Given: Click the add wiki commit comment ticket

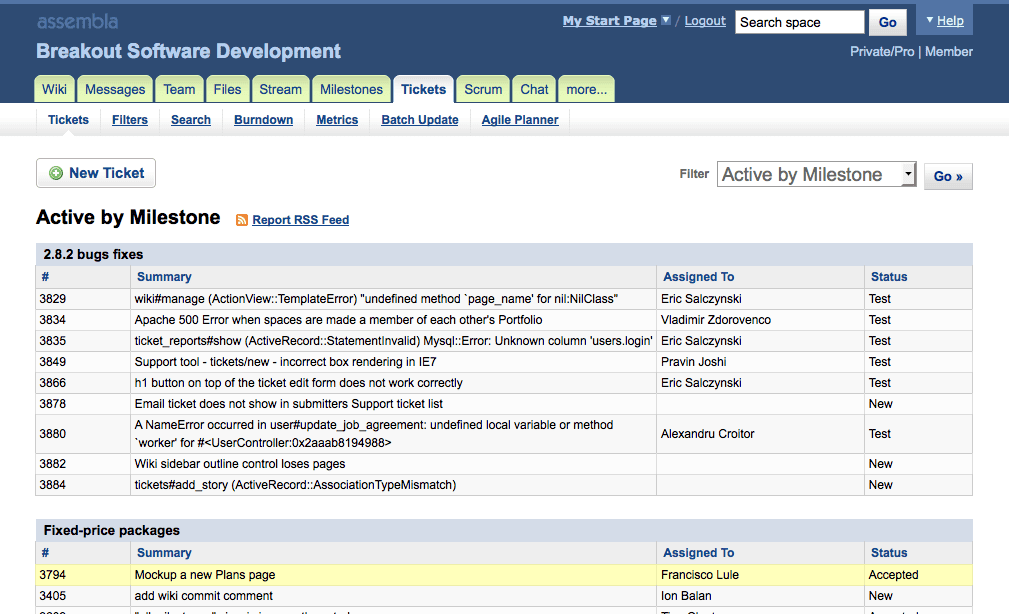Looking at the screenshot, I should (x=203, y=596).
